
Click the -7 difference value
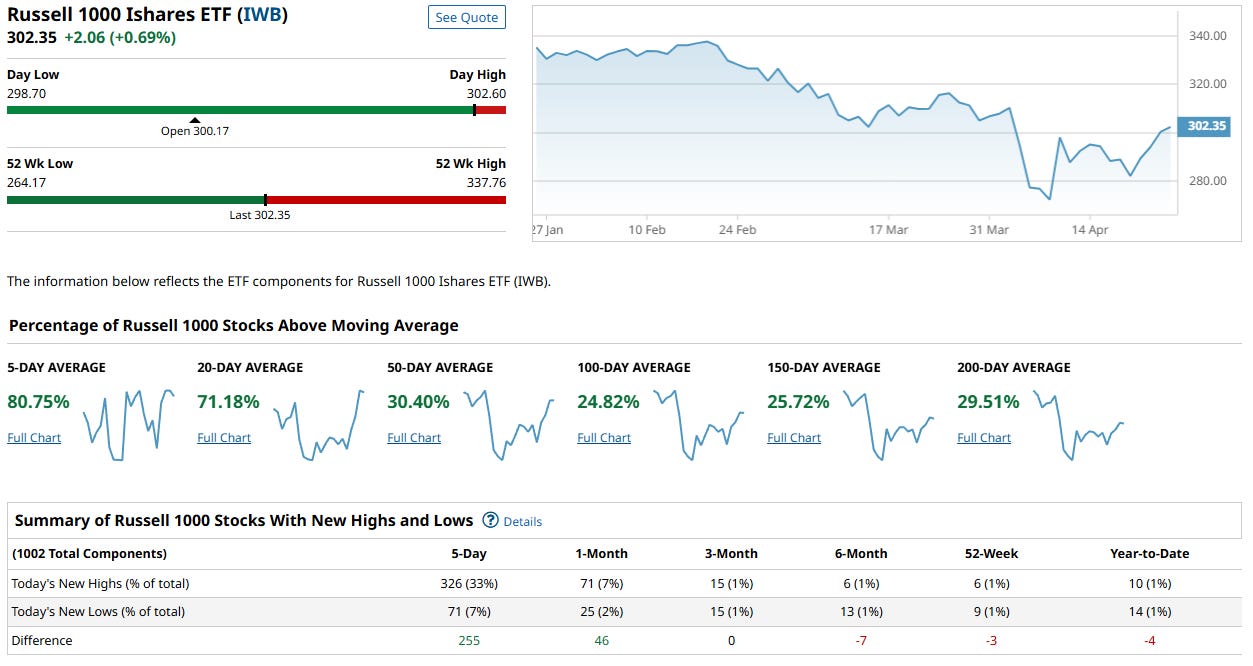pyautogui.click(x=861, y=640)
